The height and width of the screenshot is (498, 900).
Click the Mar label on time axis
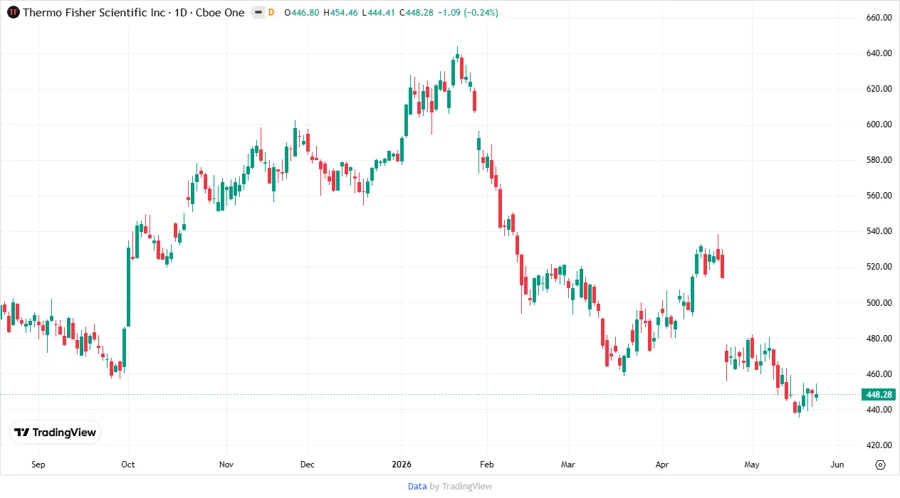coord(568,464)
